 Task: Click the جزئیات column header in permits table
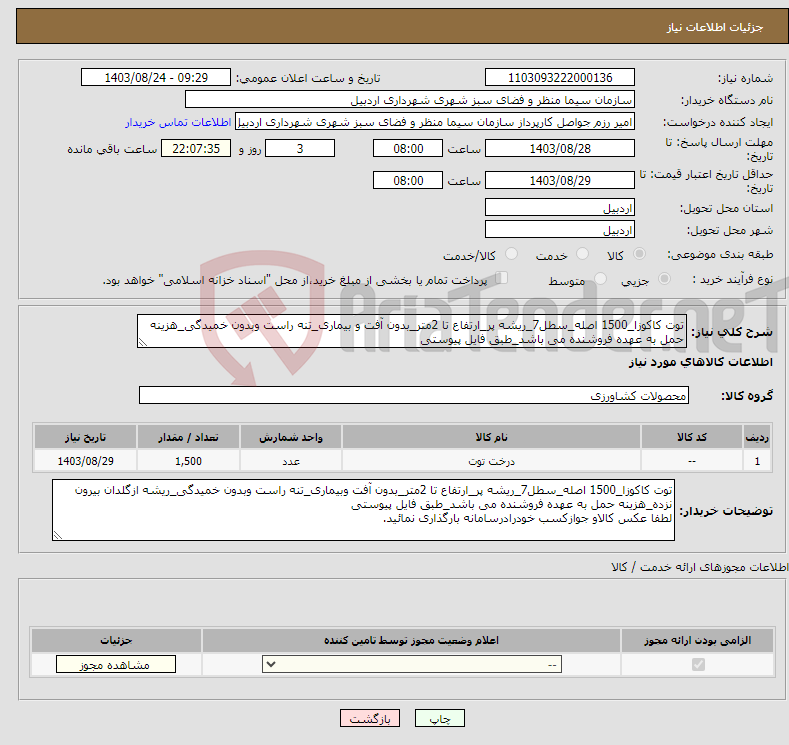116,640
